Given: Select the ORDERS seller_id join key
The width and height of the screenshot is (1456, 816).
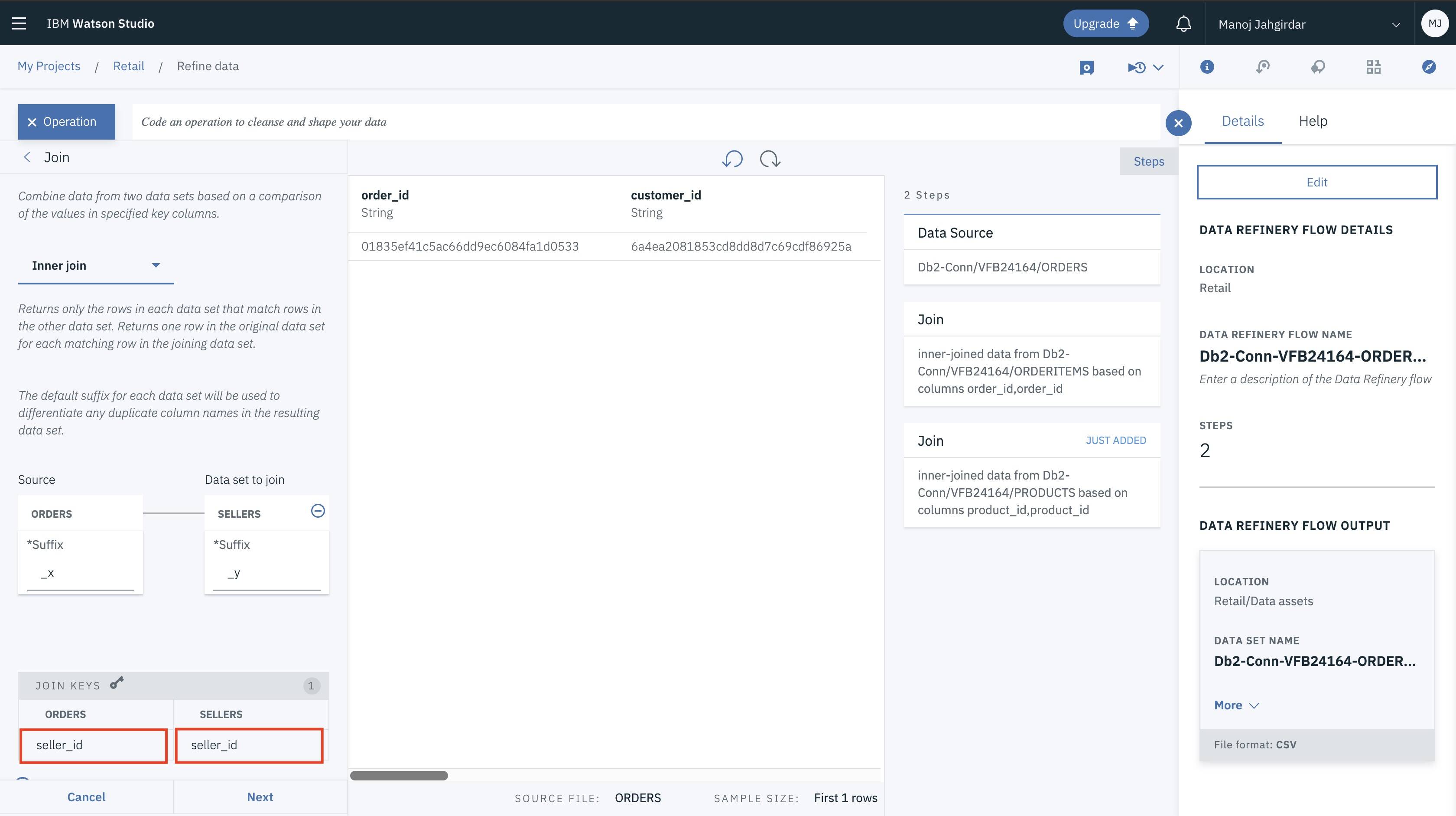Looking at the screenshot, I should 93,745.
